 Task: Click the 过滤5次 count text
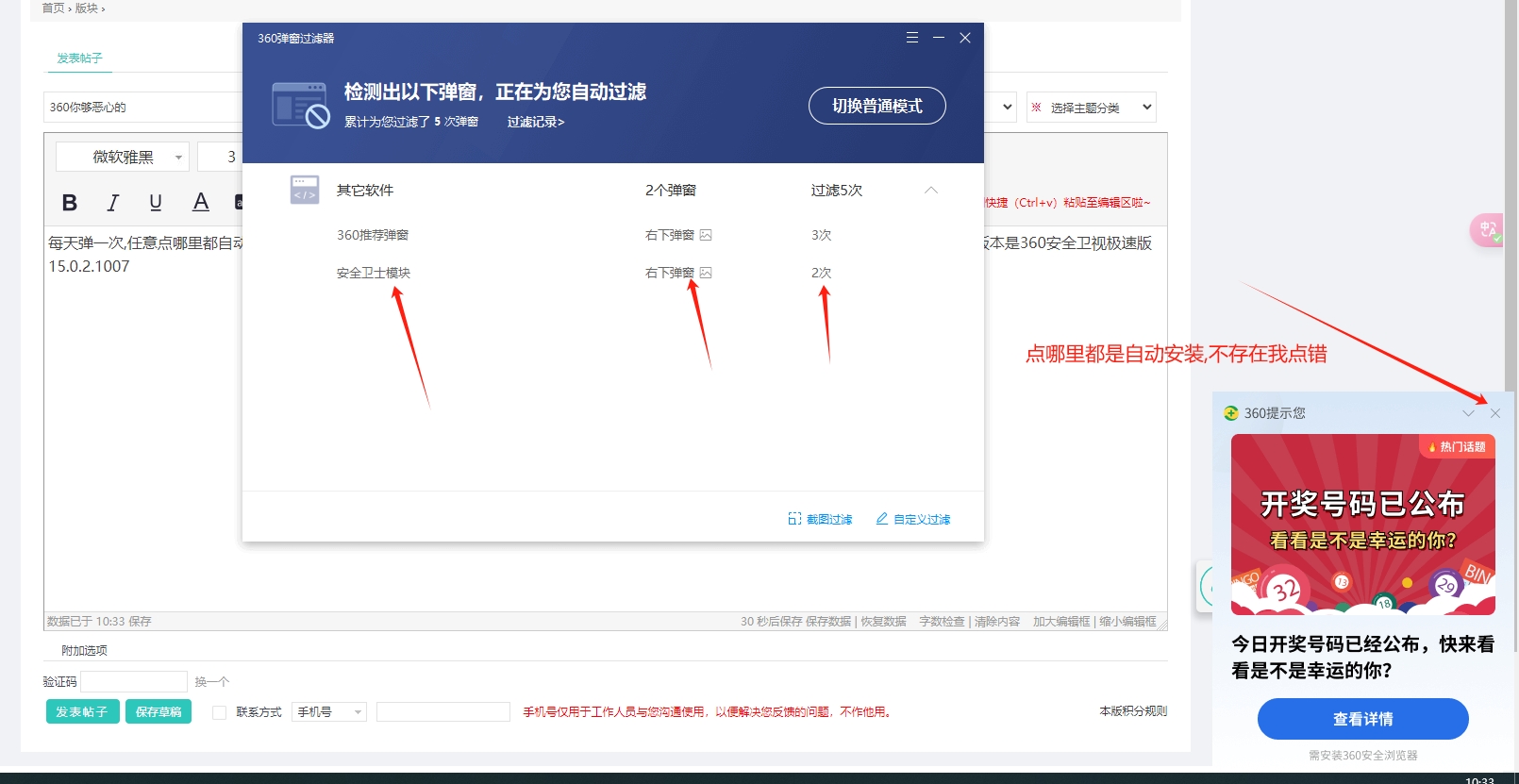[x=837, y=190]
